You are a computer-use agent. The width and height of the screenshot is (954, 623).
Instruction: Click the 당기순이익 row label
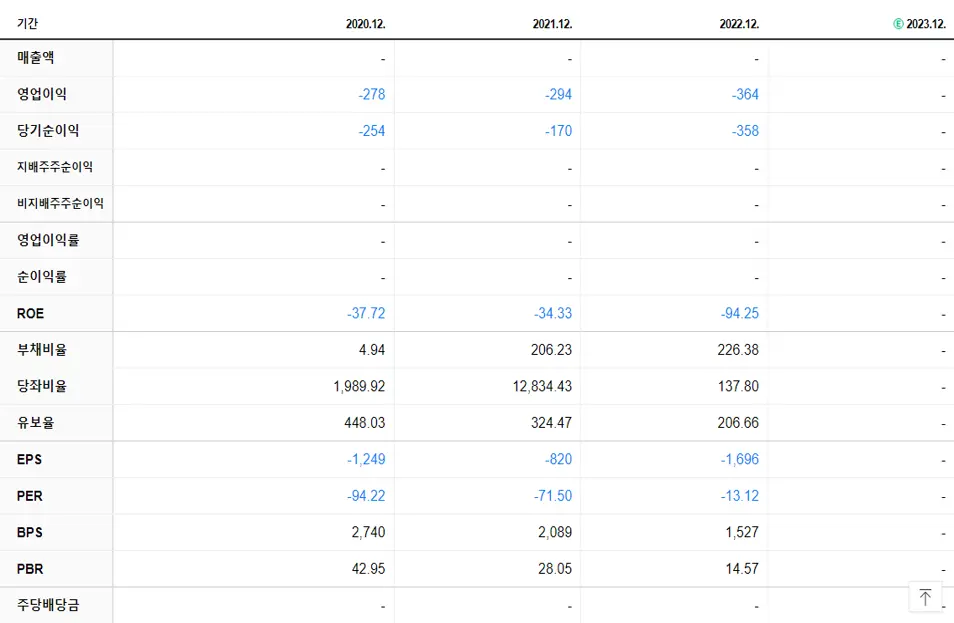[x=48, y=130]
